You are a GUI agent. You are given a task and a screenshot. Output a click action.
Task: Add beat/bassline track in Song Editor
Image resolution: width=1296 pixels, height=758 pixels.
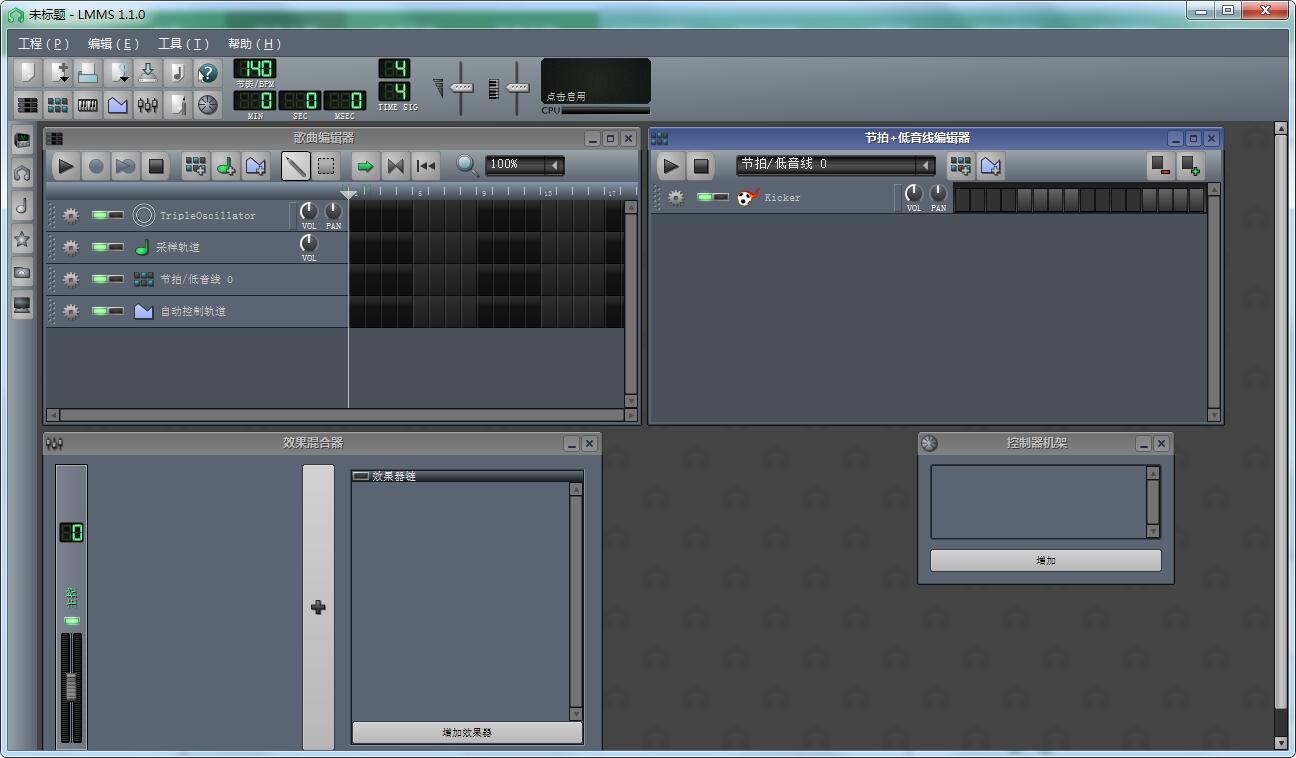click(x=196, y=166)
